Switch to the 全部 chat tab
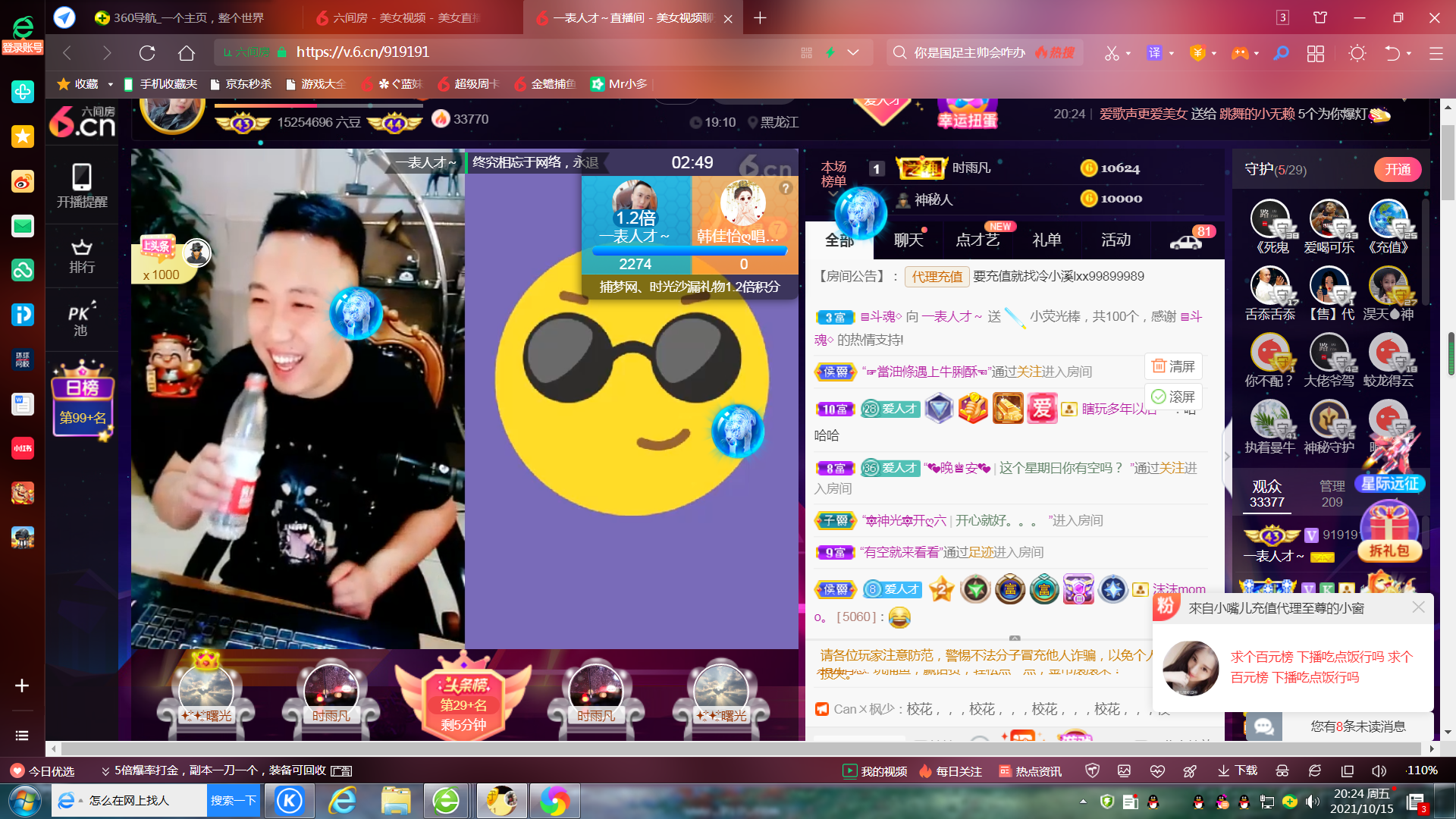This screenshot has height=819, width=1456. (x=839, y=240)
